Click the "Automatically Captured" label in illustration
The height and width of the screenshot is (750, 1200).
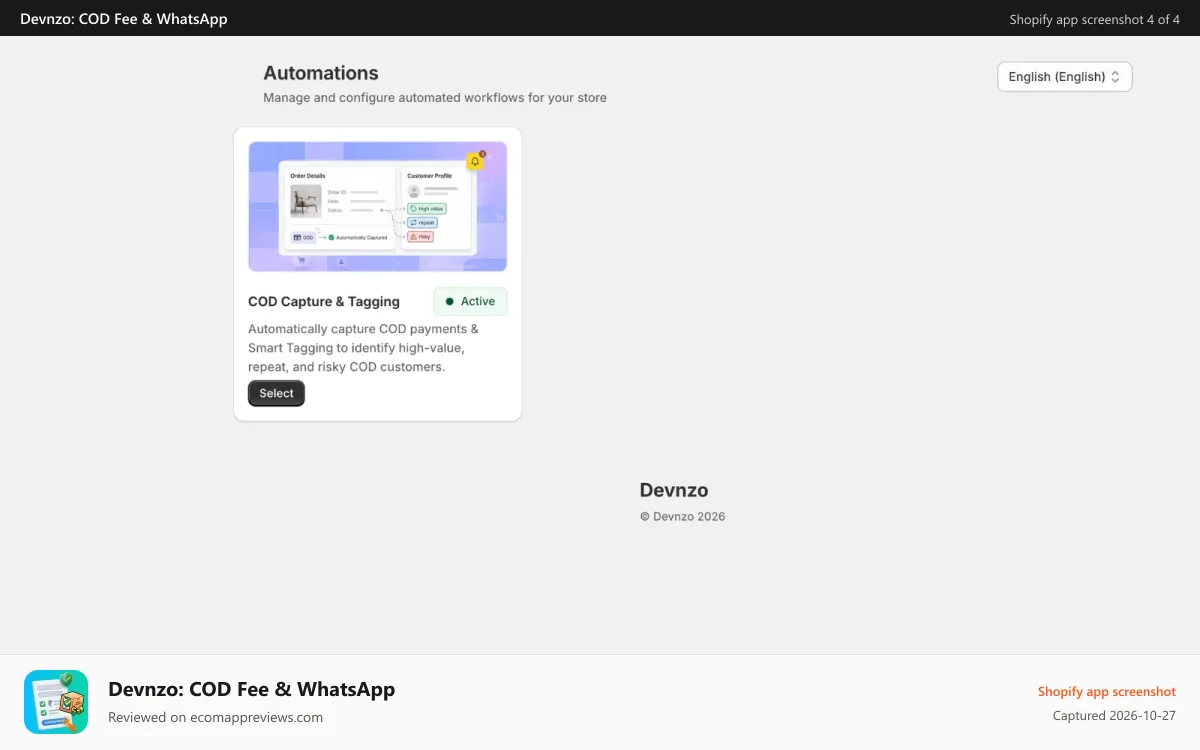pos(361,238)
